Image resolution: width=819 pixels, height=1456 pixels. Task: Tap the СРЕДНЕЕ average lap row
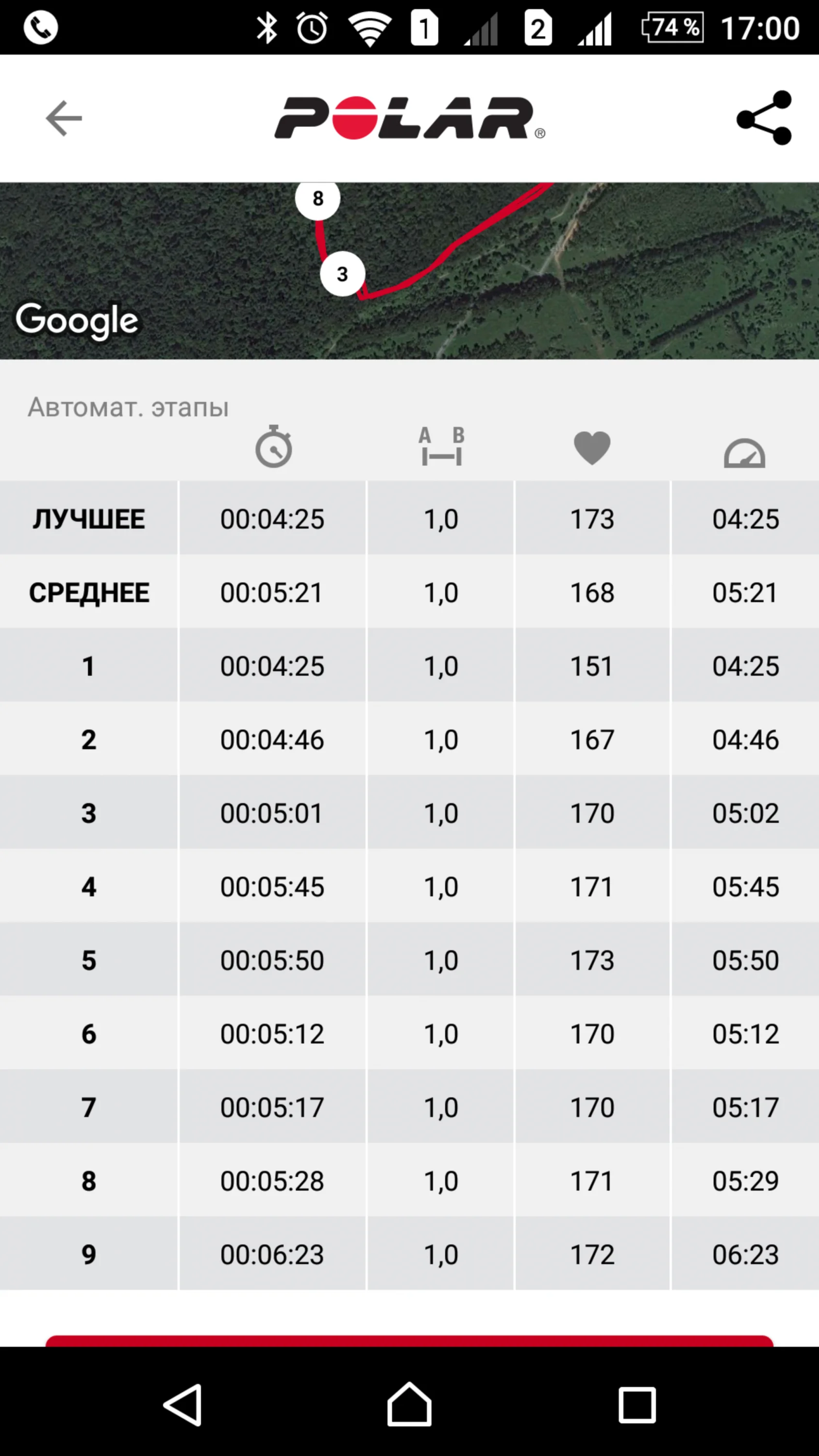click(x=89, y=592)
